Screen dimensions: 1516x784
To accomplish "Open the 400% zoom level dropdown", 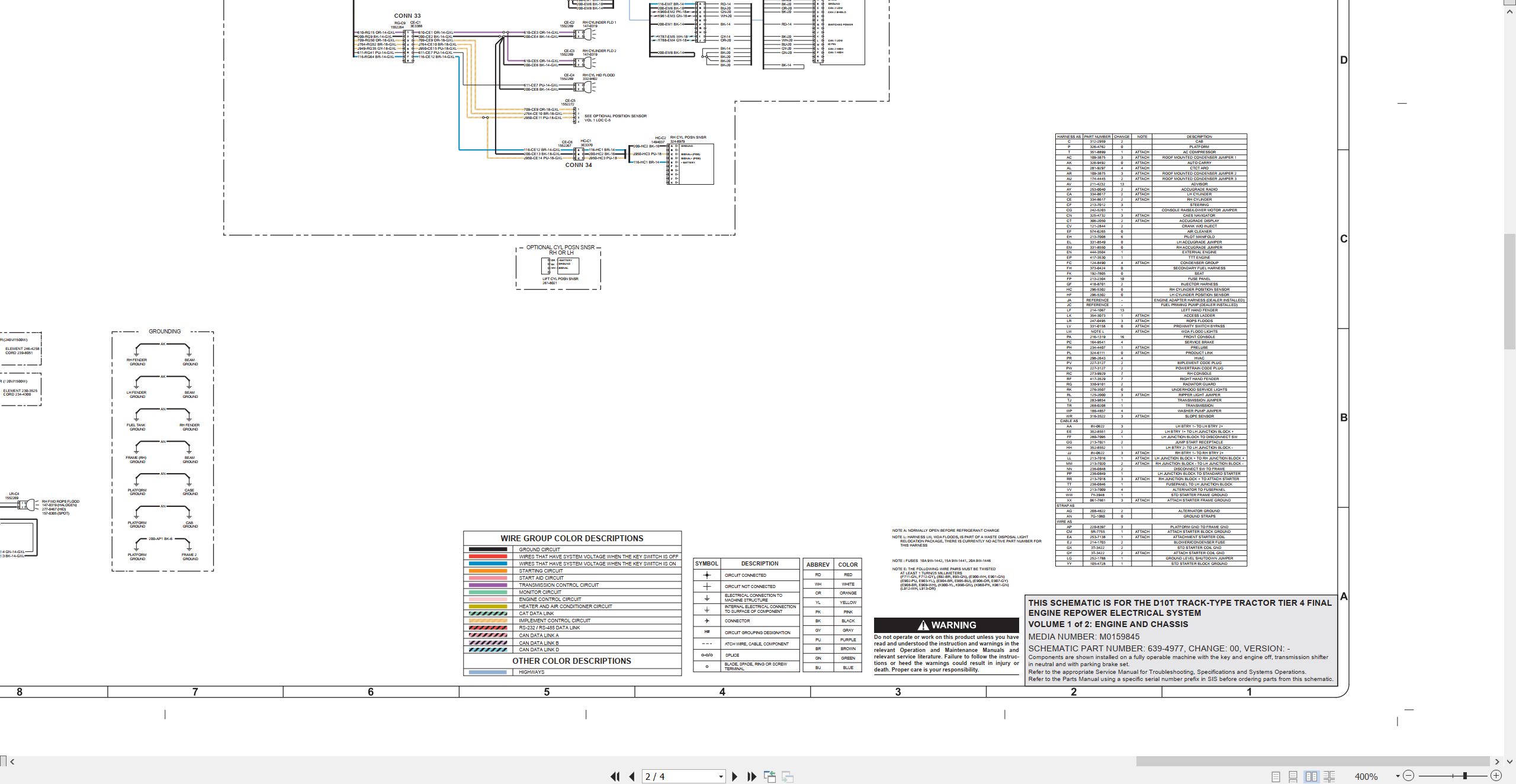I will pyautogui.click(x=1398, y=776).
